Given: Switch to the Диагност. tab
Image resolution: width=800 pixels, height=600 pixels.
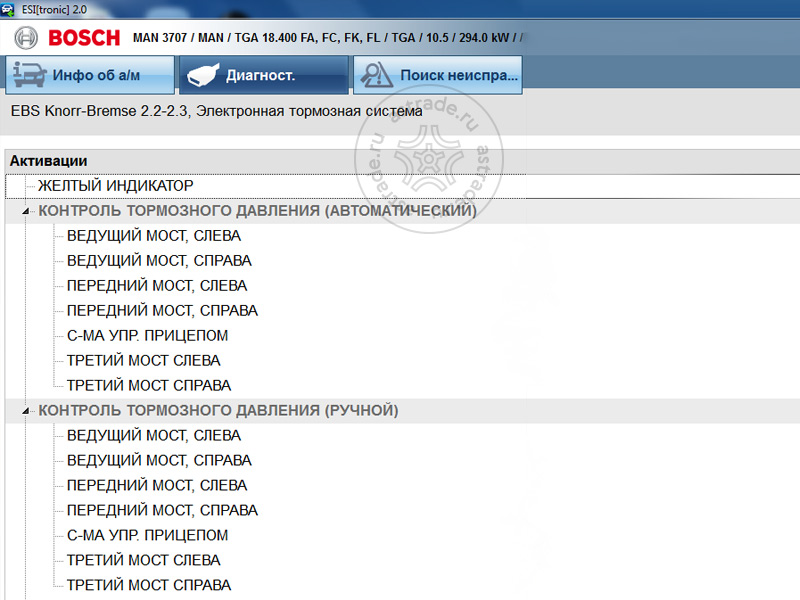Looking at the screenshot, I should [264, 75].
